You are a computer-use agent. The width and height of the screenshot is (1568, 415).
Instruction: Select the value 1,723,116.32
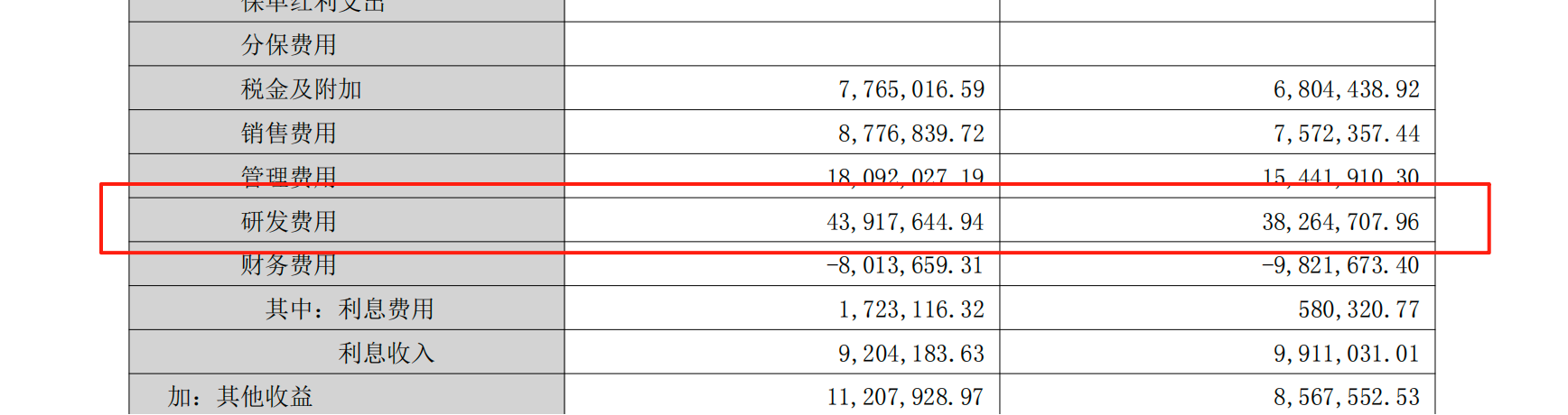pos(910,309)
